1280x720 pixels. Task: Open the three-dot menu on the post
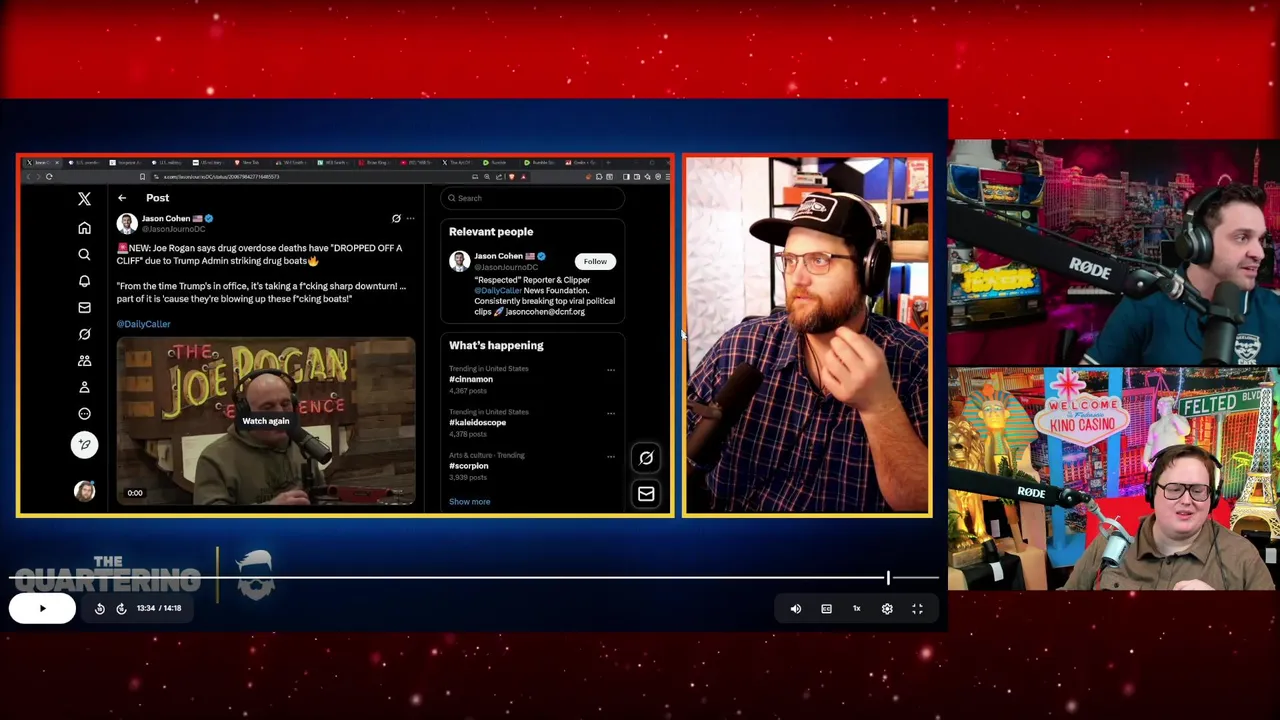[x=410, y=218]
